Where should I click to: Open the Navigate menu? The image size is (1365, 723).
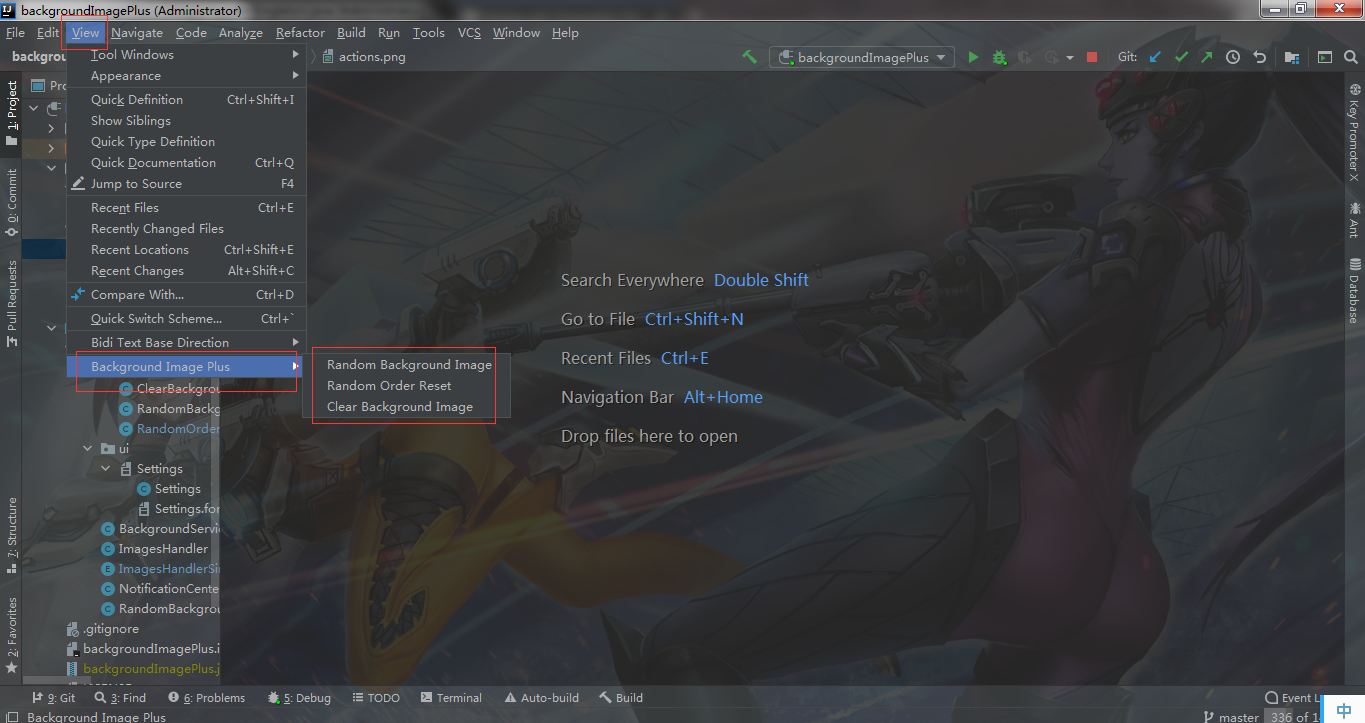click(x=137, y=33)
